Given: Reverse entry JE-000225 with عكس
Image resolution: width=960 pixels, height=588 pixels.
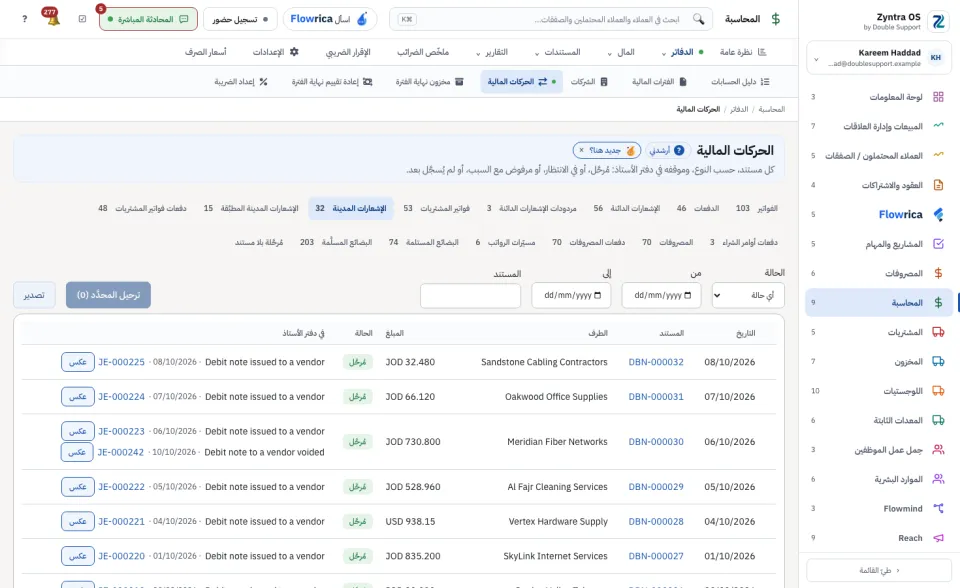Looking at the screenshot, I should point(78,362).
